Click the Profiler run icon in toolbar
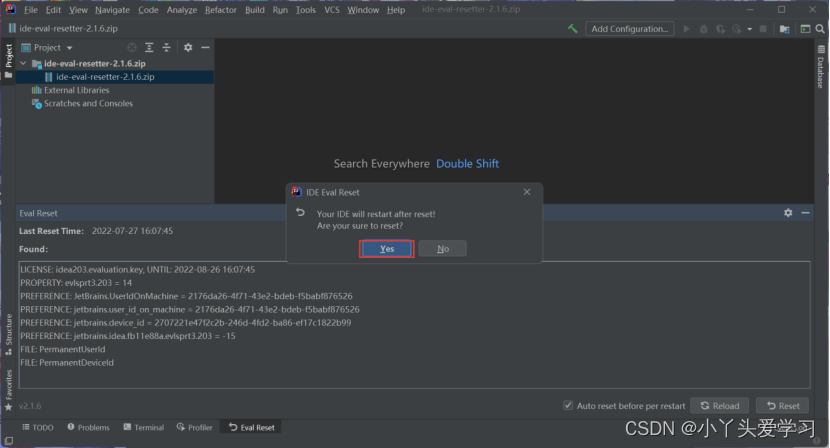Screen dimensions: 830x448 (x=737, y=29)
